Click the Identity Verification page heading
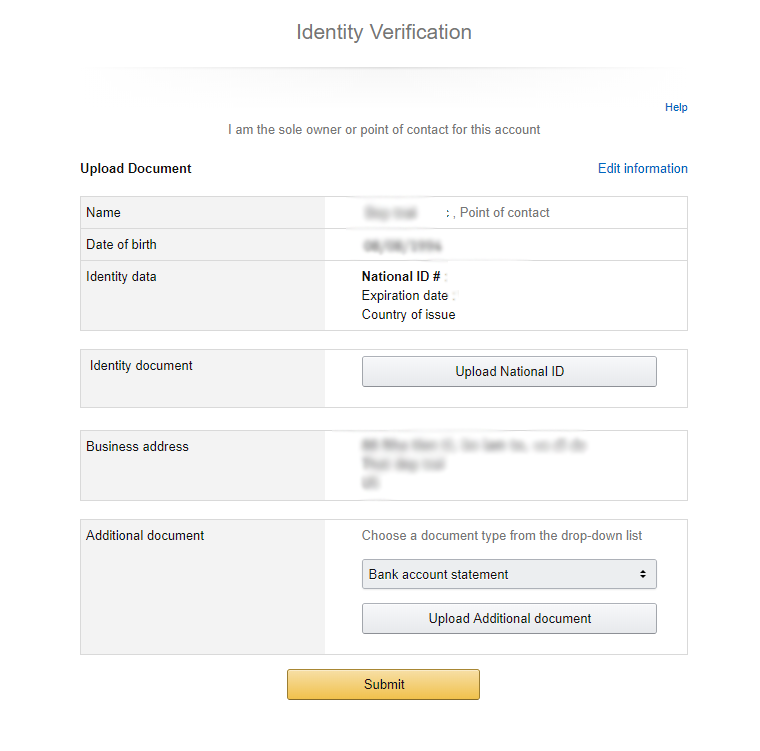 pos(384,32)
